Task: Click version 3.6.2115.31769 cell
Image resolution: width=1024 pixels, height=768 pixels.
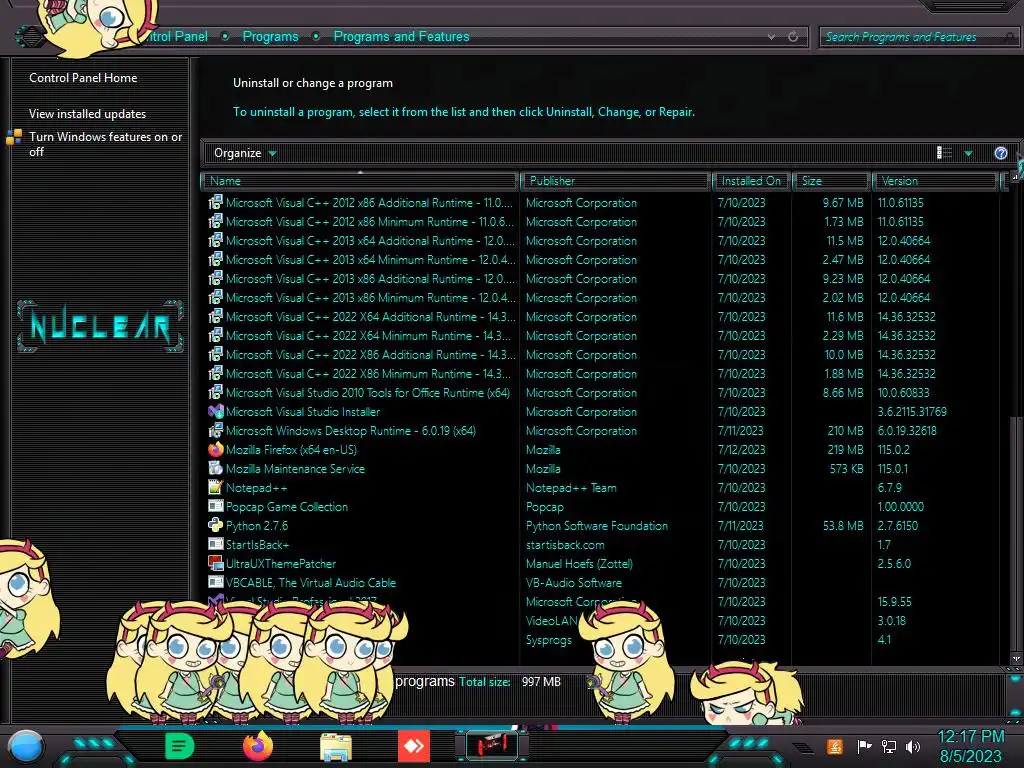Action: (912, 411)
